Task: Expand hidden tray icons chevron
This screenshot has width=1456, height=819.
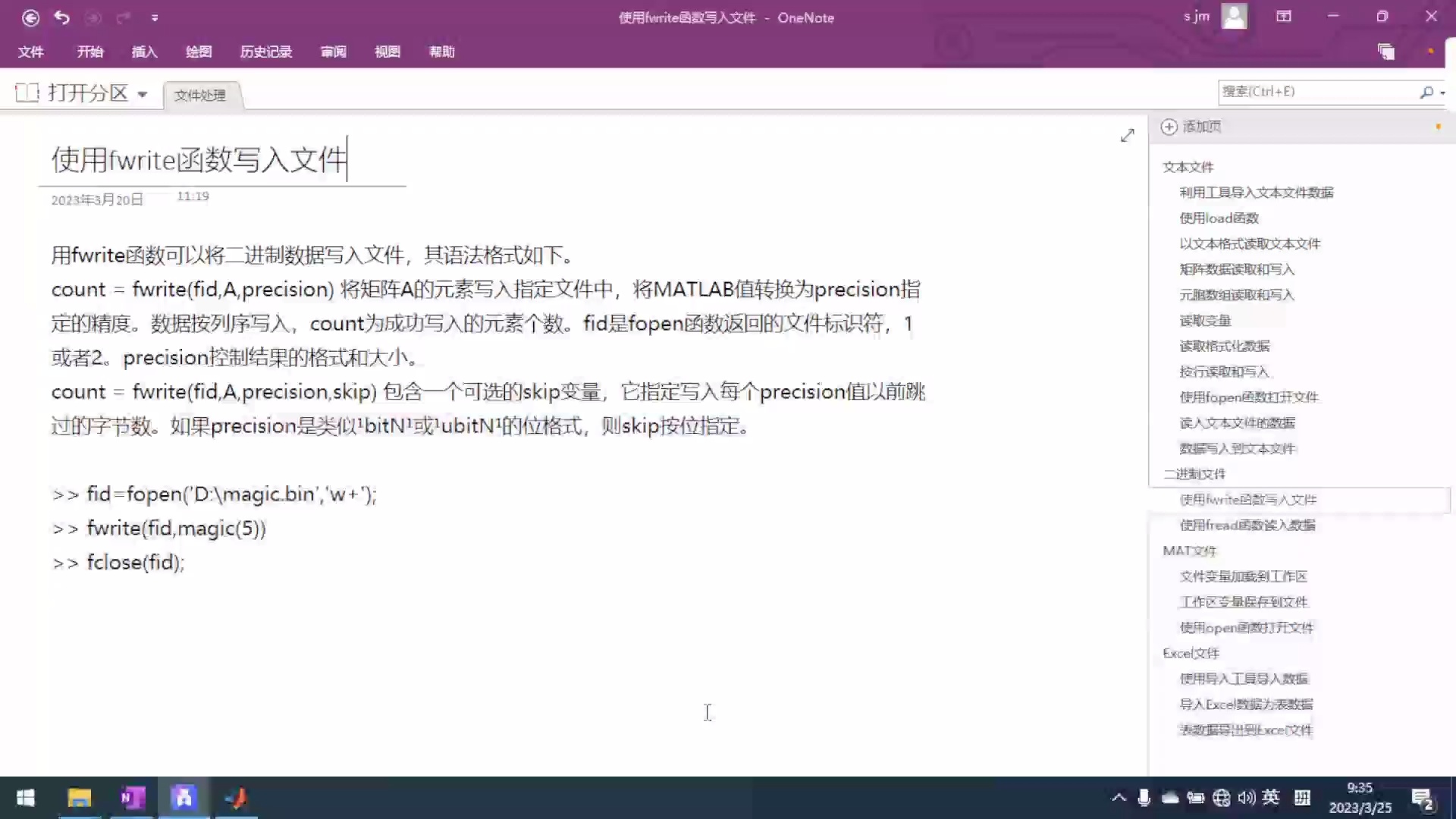Action: point(1119,798)
